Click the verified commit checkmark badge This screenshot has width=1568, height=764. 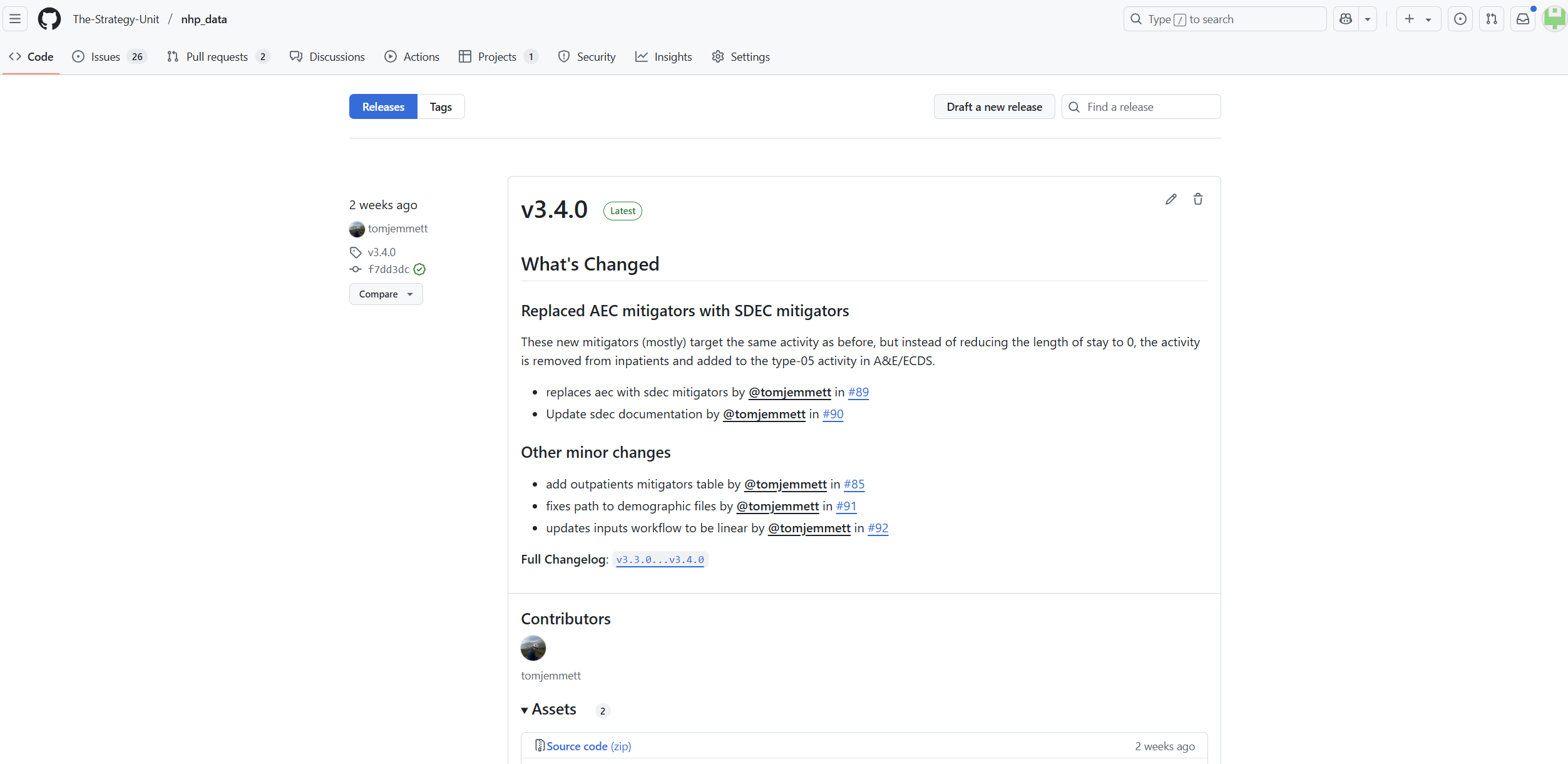[419, 269]
